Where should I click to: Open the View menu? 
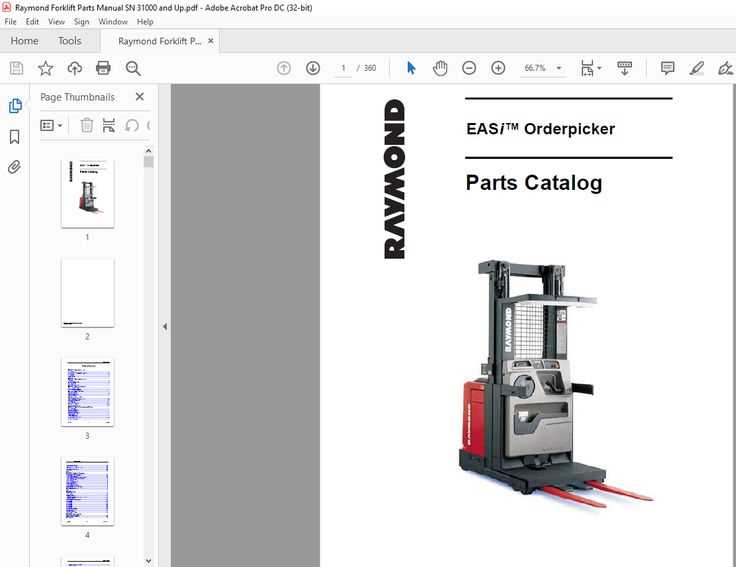pos(56,22)
